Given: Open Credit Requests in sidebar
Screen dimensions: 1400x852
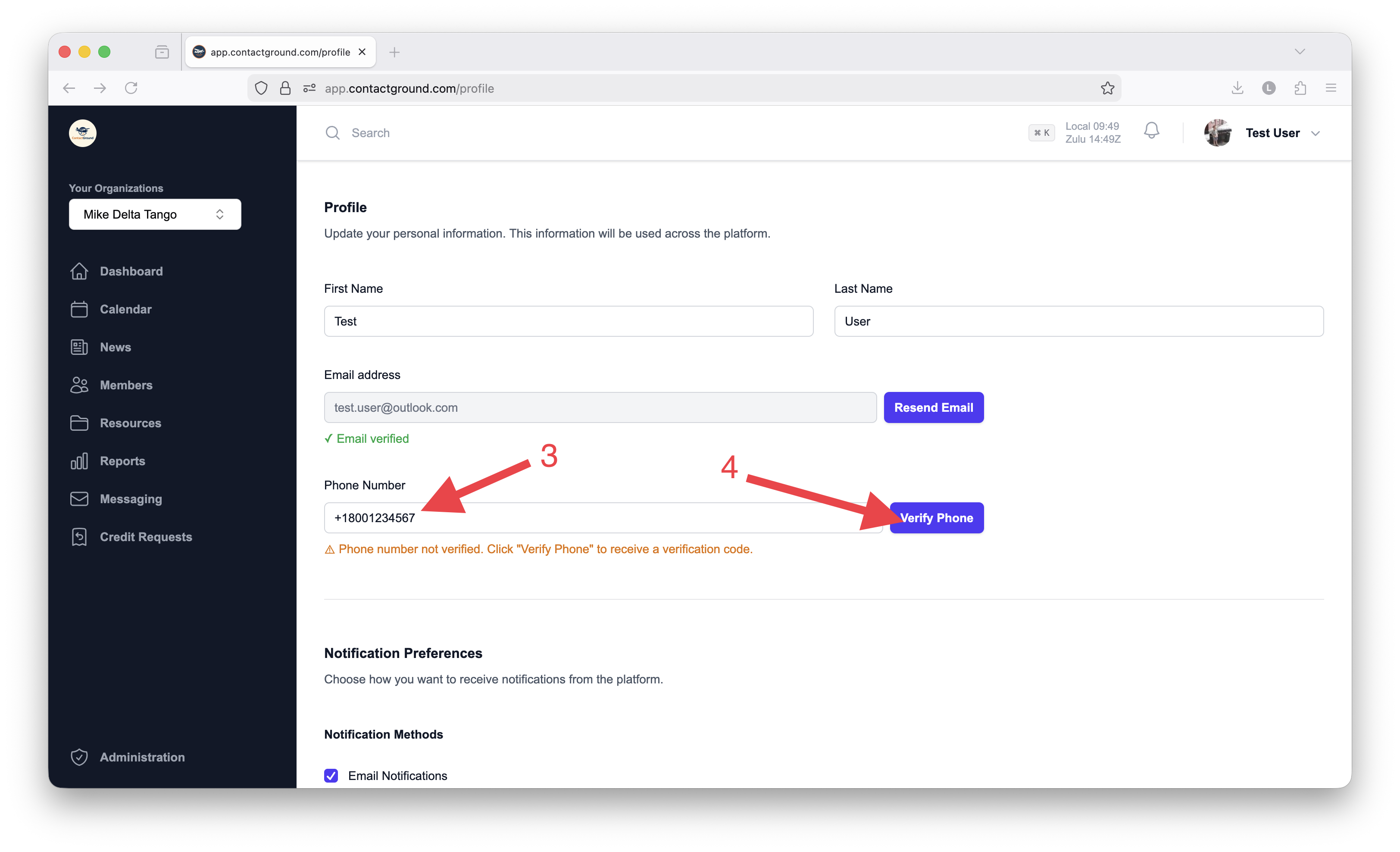Looking at the screenshot, I should [x=145, y=536].
